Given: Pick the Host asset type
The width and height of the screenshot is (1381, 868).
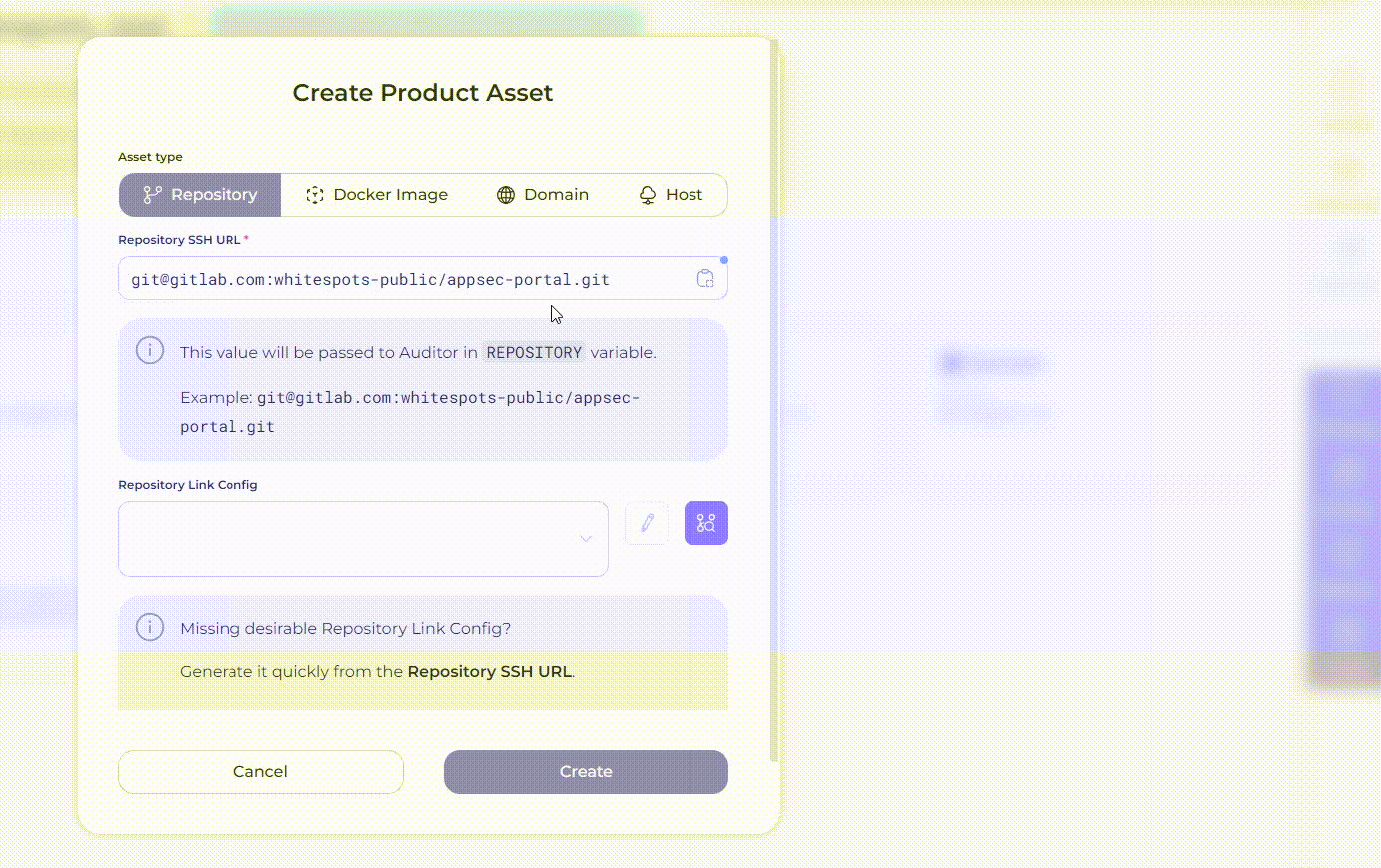Looking at the screenshot, I should pyautogui.click(x=671, y=195).
